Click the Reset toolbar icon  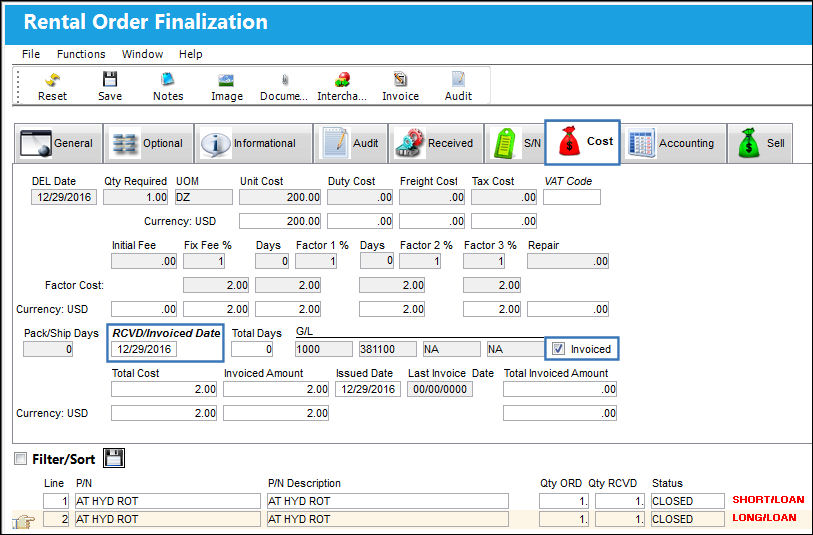[52, 86]
